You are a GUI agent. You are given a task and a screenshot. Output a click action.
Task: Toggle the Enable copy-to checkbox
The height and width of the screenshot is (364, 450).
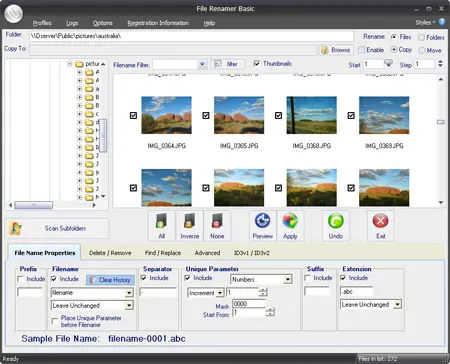tap(361, 50)
